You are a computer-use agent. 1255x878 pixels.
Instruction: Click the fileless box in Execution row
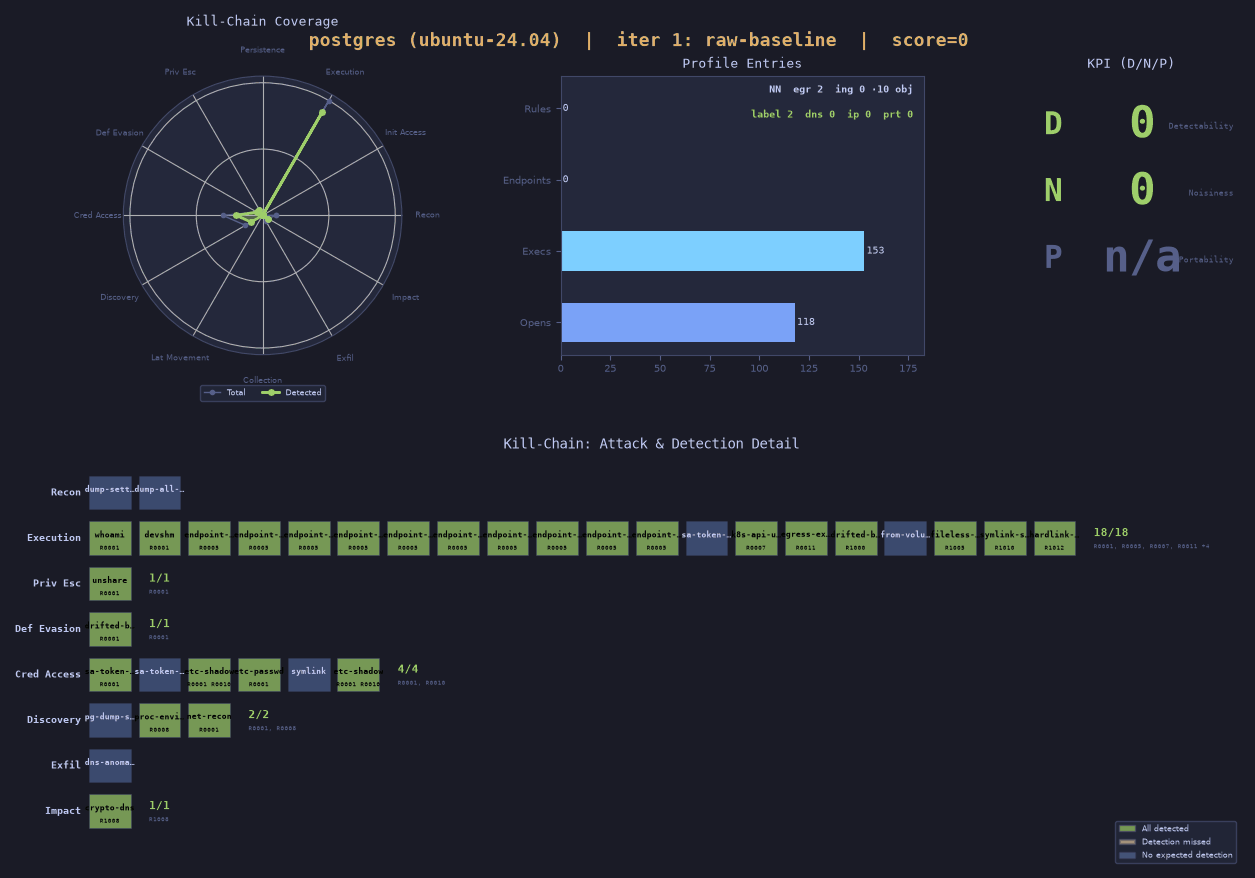pyautogui.click(x=955, y=538)
